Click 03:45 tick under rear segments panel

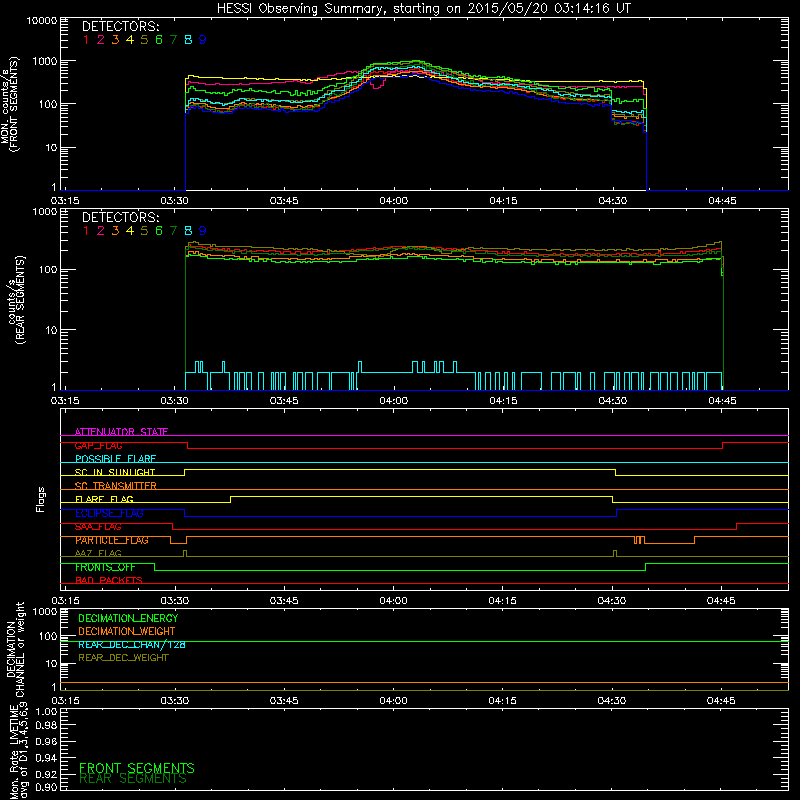[284, 401]
